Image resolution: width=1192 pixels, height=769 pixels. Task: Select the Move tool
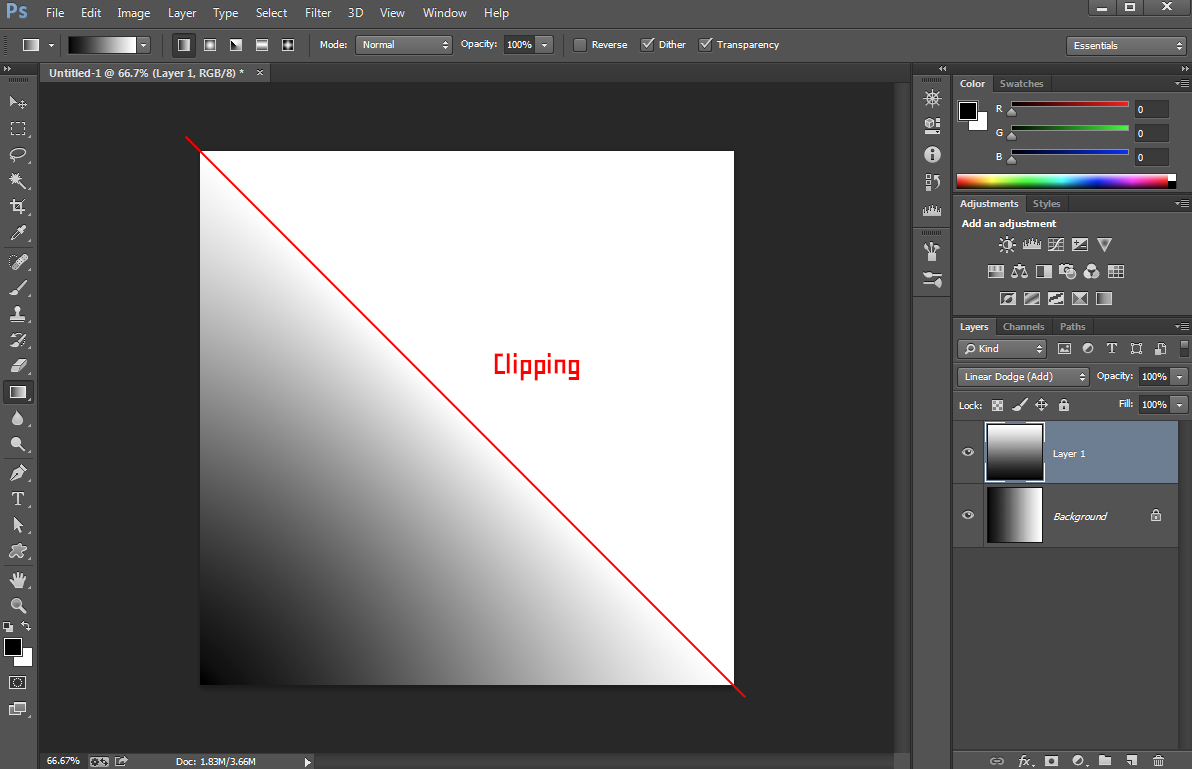pos(16,102)
